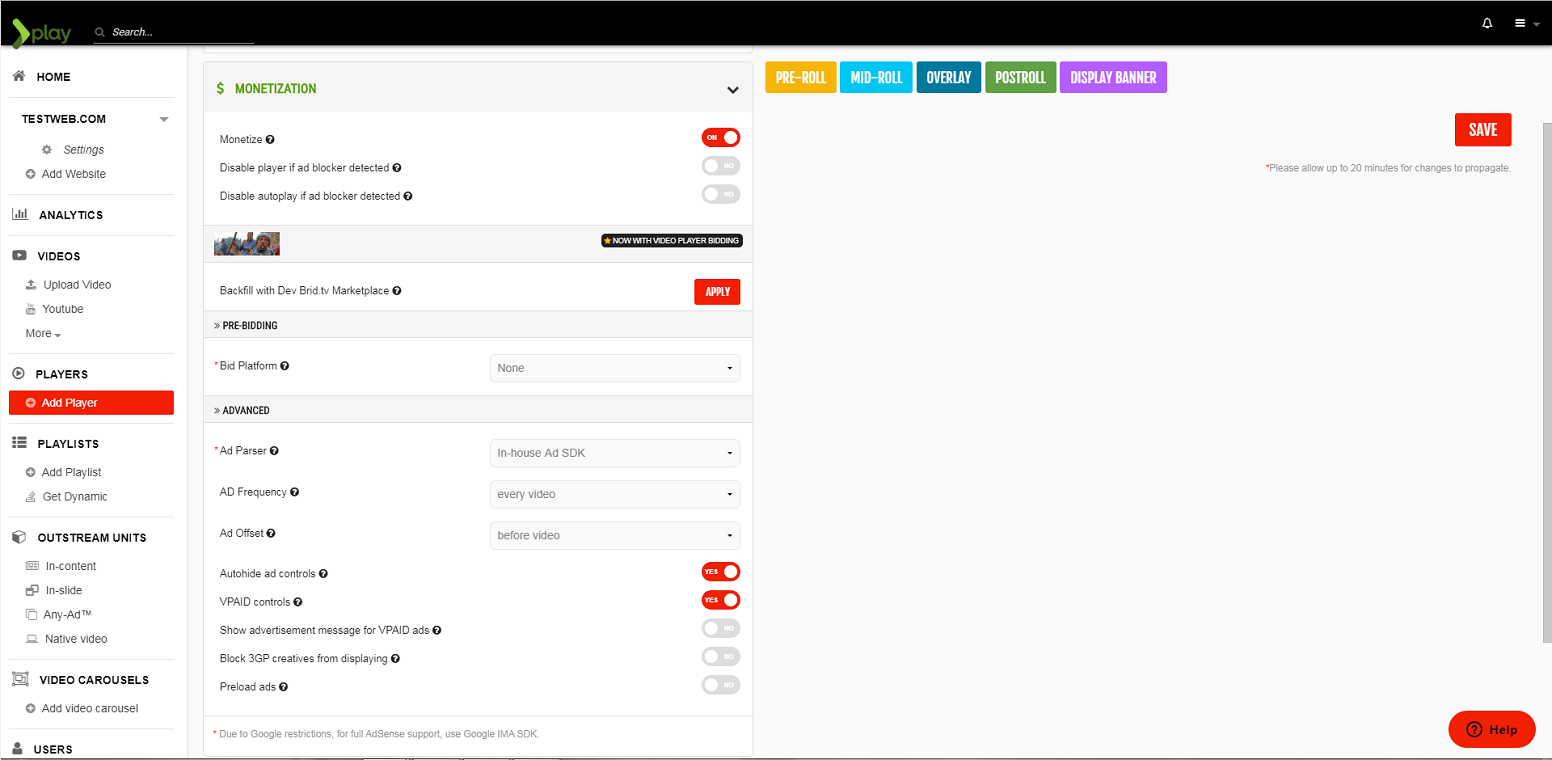Image resolution: width=1552 pixels, height=760 pixels.
Task: Collapse the MONETIZATION section
Action: pyautogui.click(x=731, y=87)
